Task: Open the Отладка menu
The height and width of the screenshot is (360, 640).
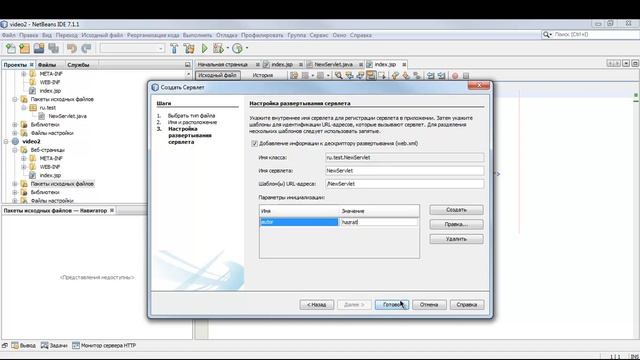Action: (227, 35)
